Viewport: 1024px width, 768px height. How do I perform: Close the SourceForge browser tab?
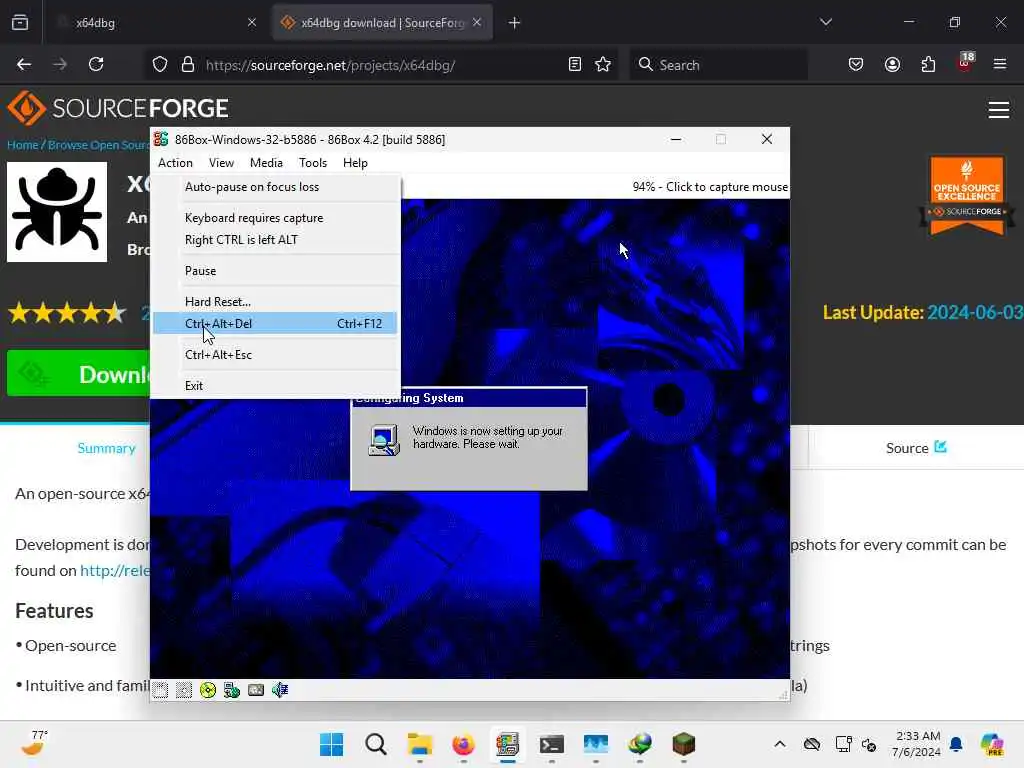pos(477,23)
